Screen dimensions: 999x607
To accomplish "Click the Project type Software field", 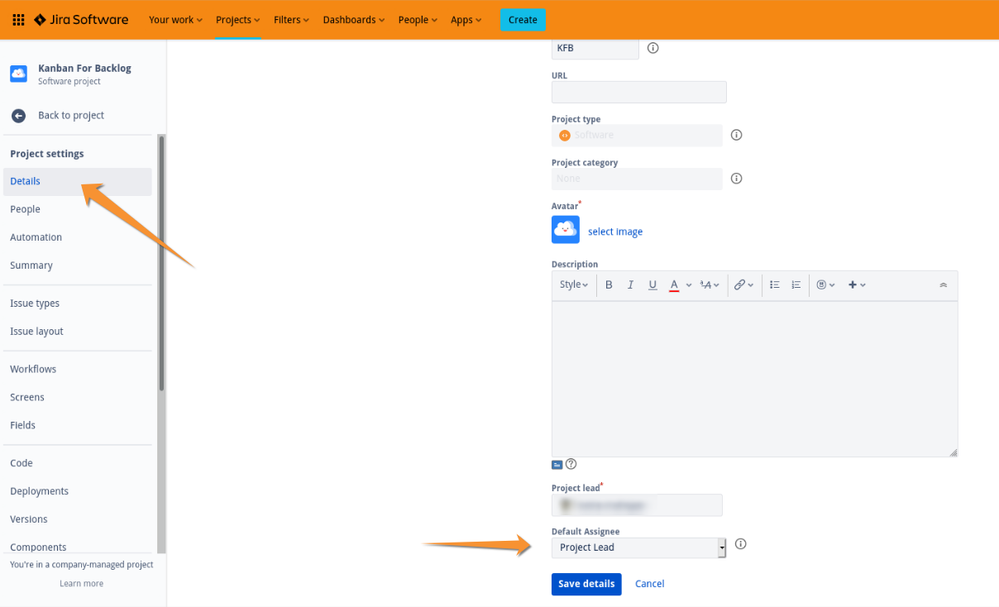I will (x=636, y=135).
